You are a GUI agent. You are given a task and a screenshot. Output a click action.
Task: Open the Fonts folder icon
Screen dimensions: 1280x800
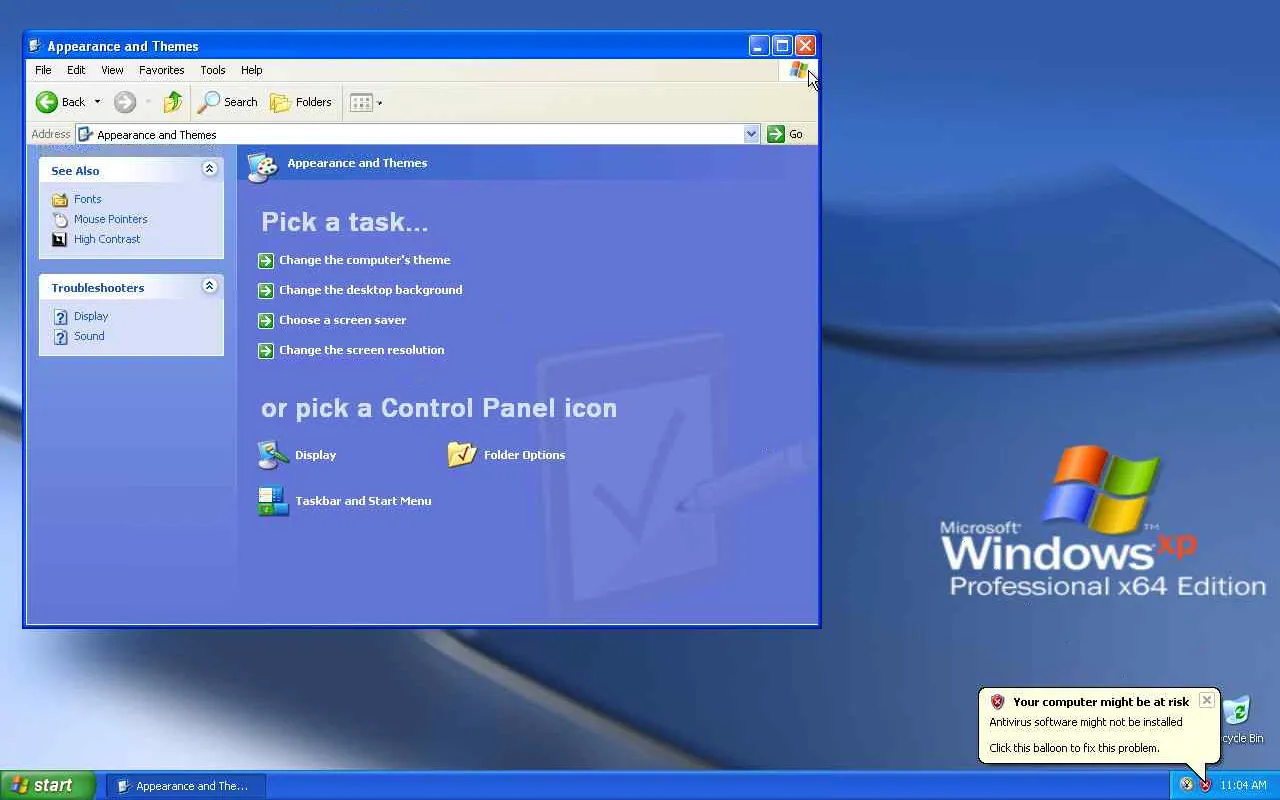tap(60, 199)
